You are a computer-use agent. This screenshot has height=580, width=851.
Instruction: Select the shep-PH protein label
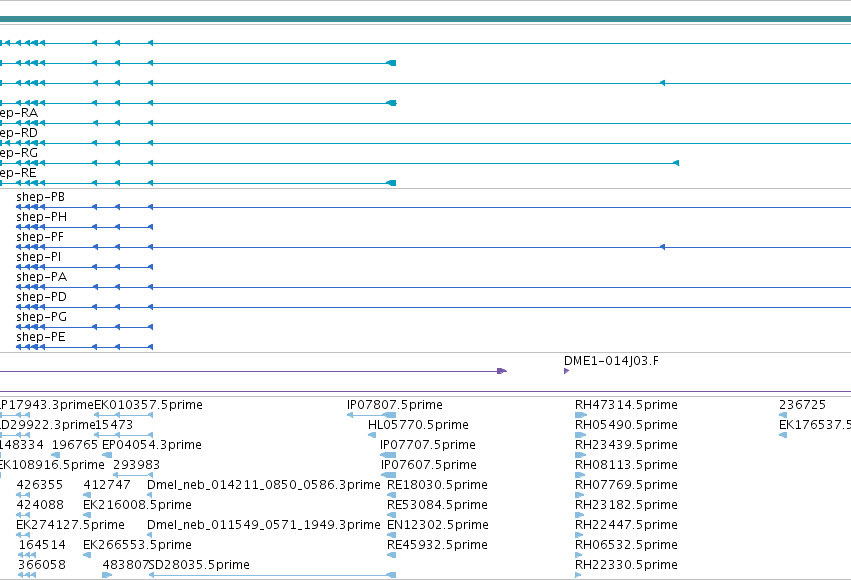click(x=41, y=217)
